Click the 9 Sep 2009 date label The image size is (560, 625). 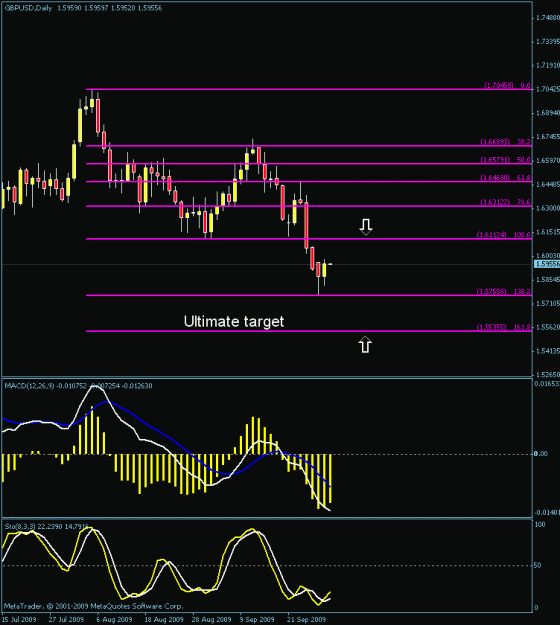(x=257, y=619)
